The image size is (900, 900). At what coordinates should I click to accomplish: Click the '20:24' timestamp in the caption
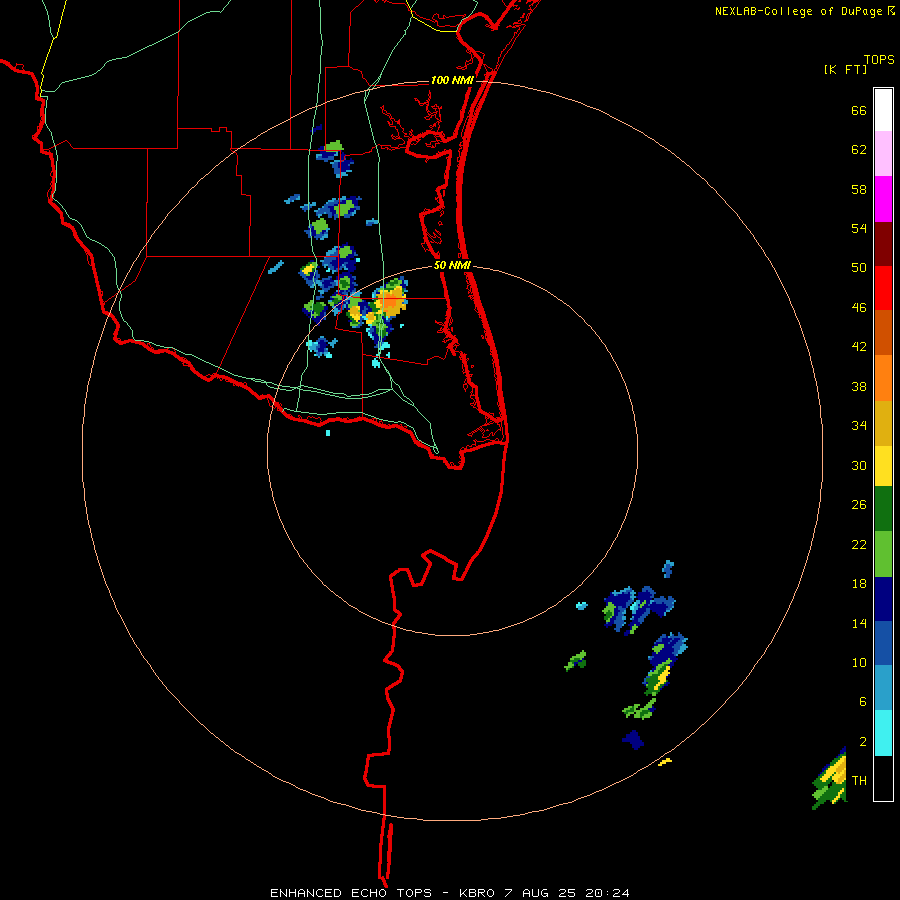(x=607, y=893)
